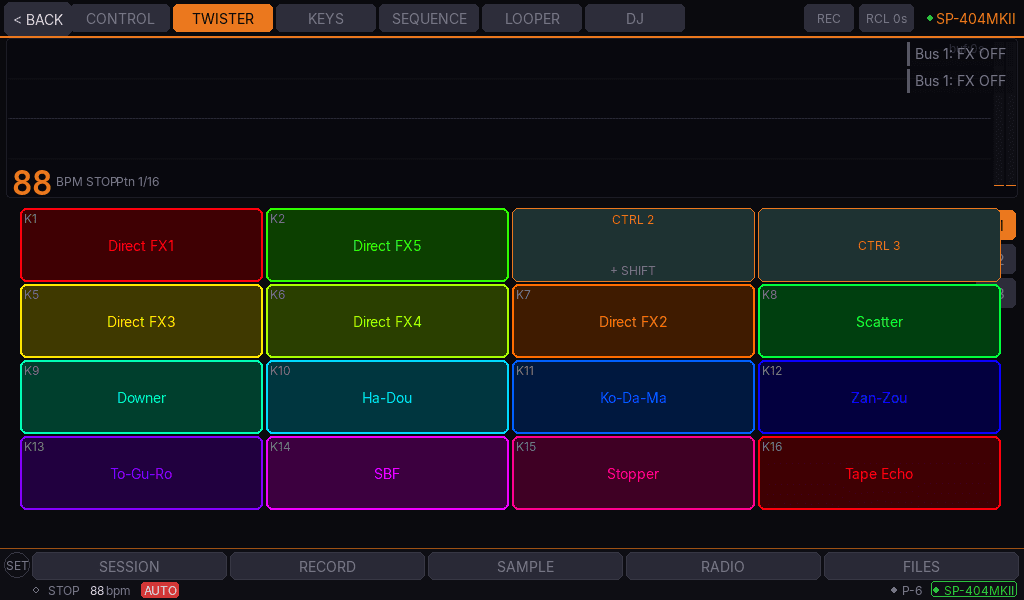Click the RCL 0s button
The image size is (1024, 600).
[x=886, y=18]
